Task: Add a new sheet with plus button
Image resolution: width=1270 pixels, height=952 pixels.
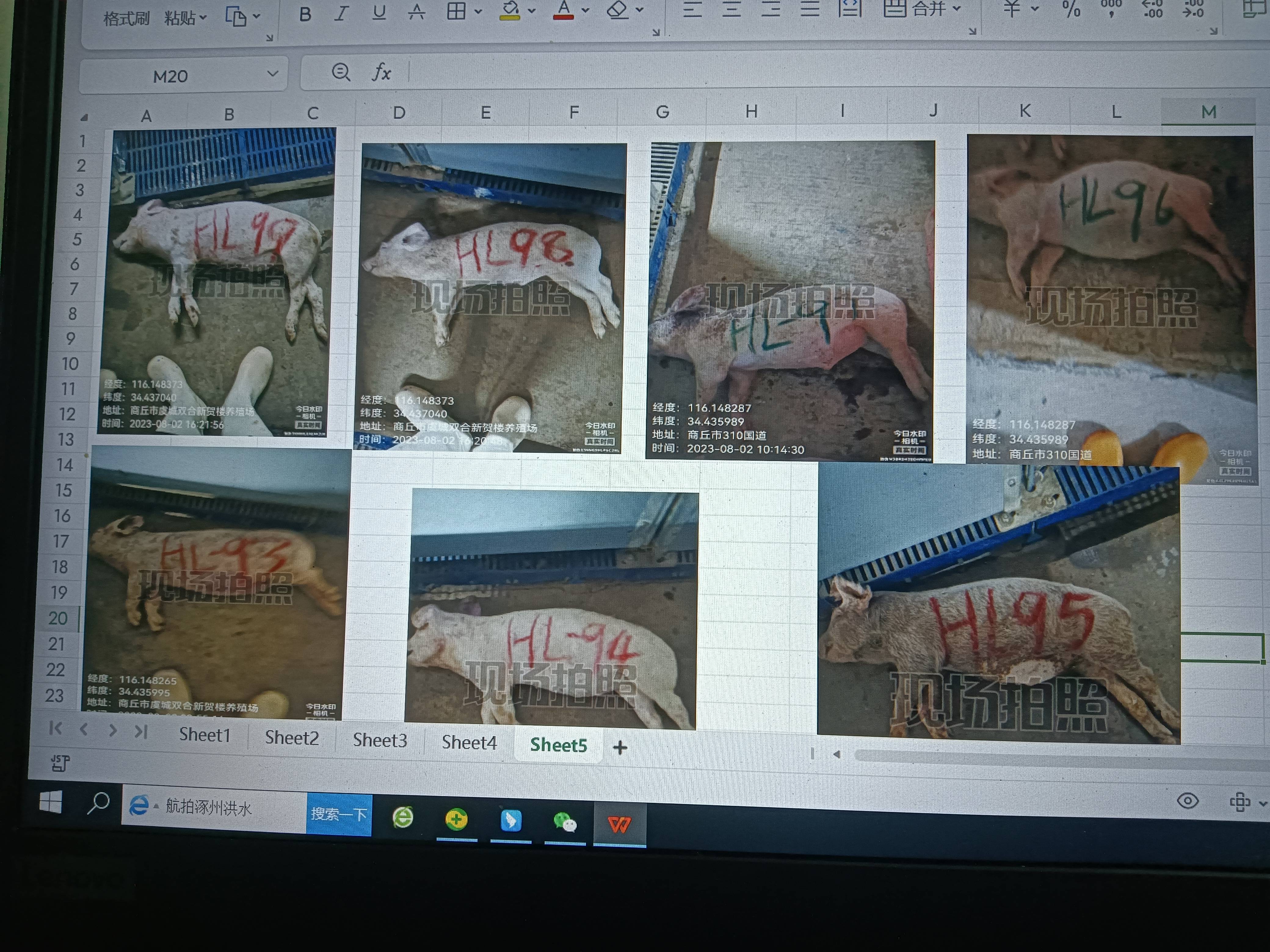Action: (x=620, y=747)
